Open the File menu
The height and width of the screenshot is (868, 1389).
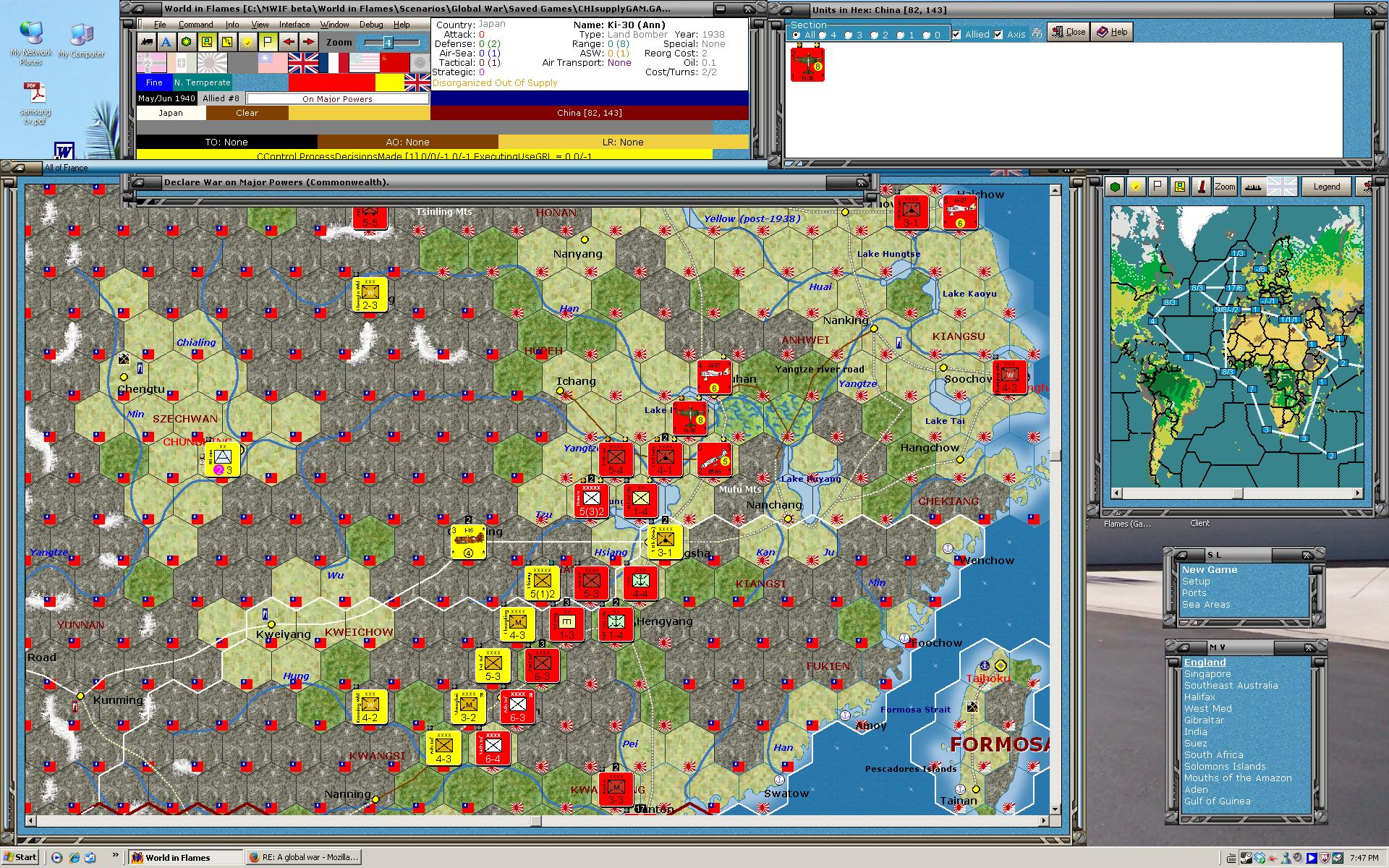click(160, 25)
